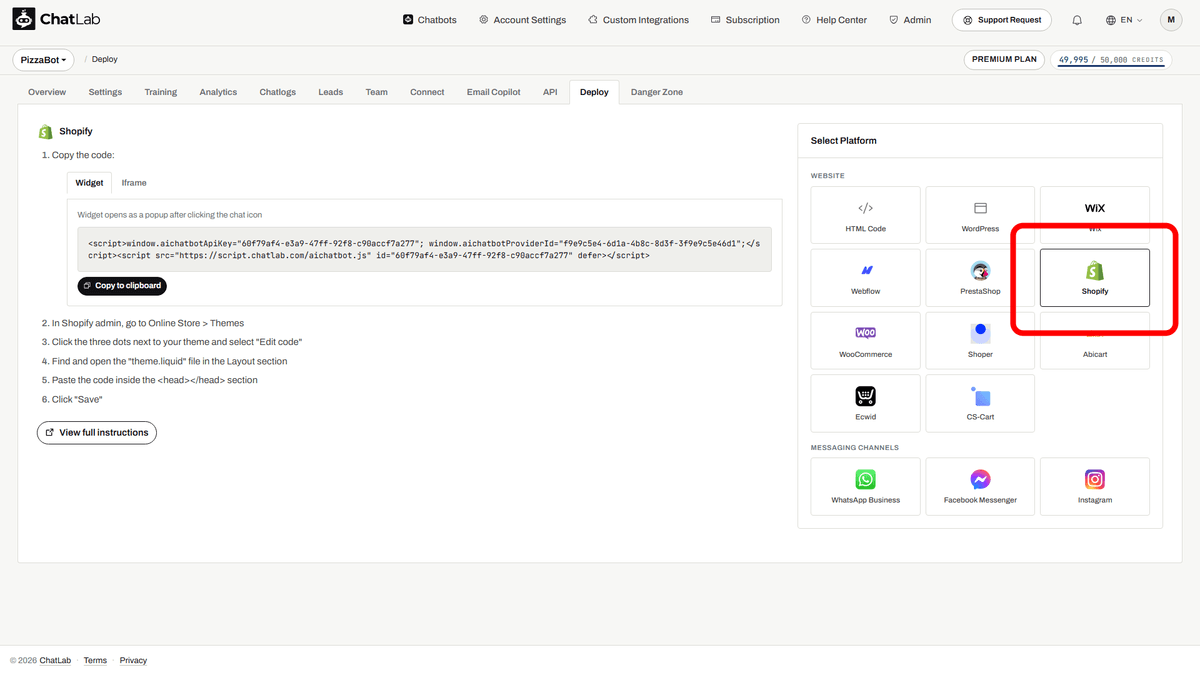1200x675 pixels.
Task: Switch to Chatlogs tab
Action: point(278,92)
